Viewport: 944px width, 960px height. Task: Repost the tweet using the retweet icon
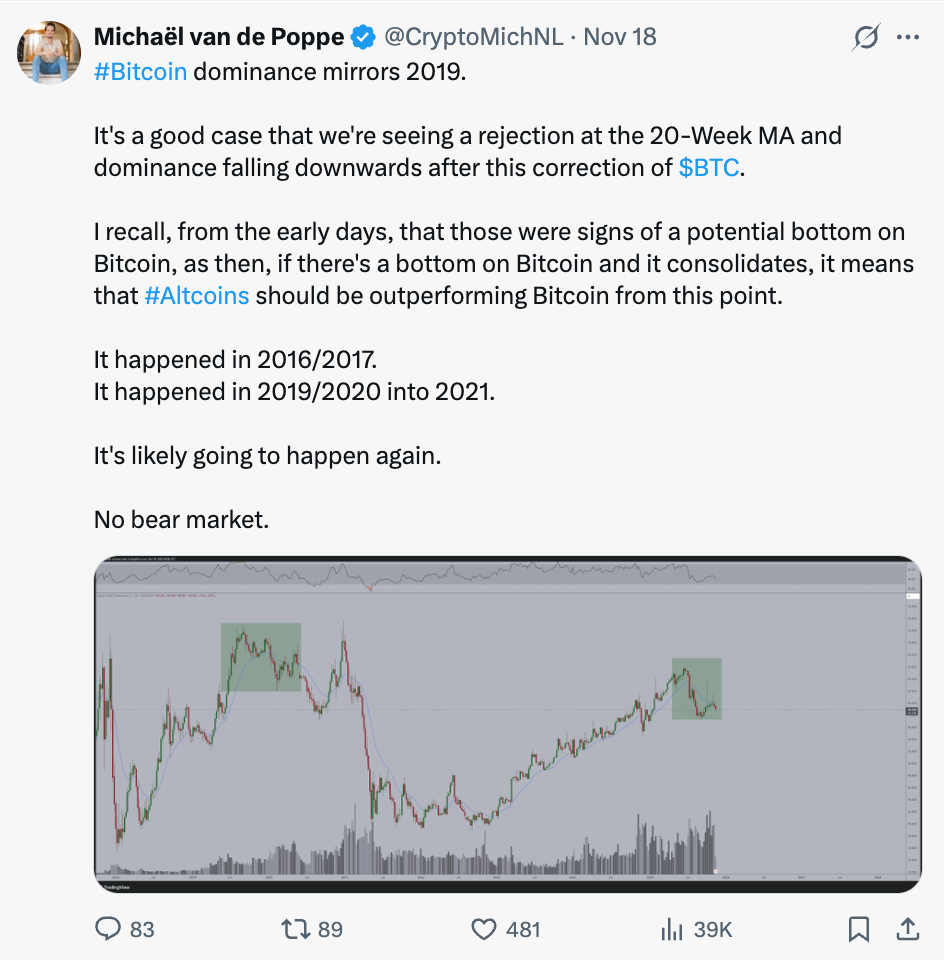click(x=292, y=929)
